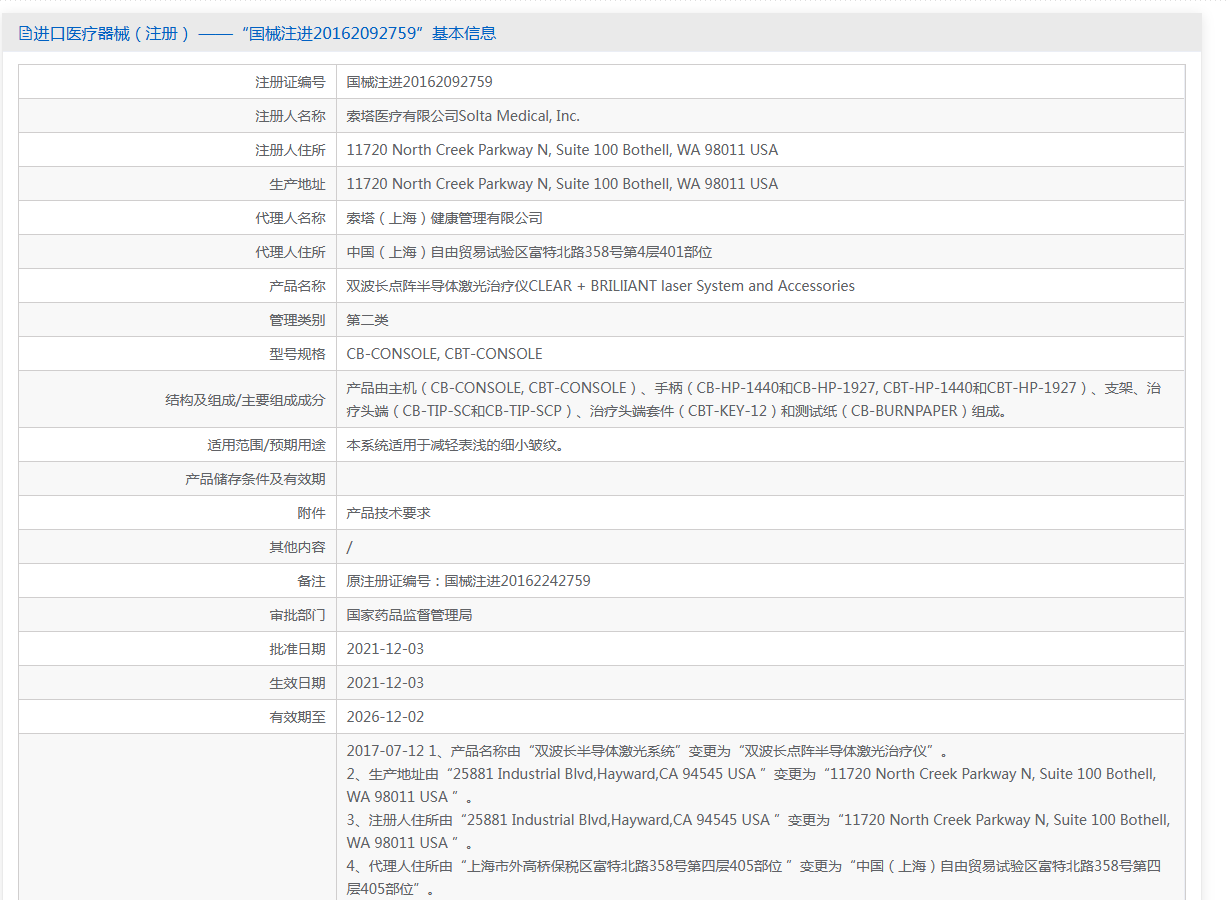Image resolution: width=1229 pixels, height=900 pixels.
Task: Select registrant name Solta Medical, Inc.
Action: pos(463,116)
